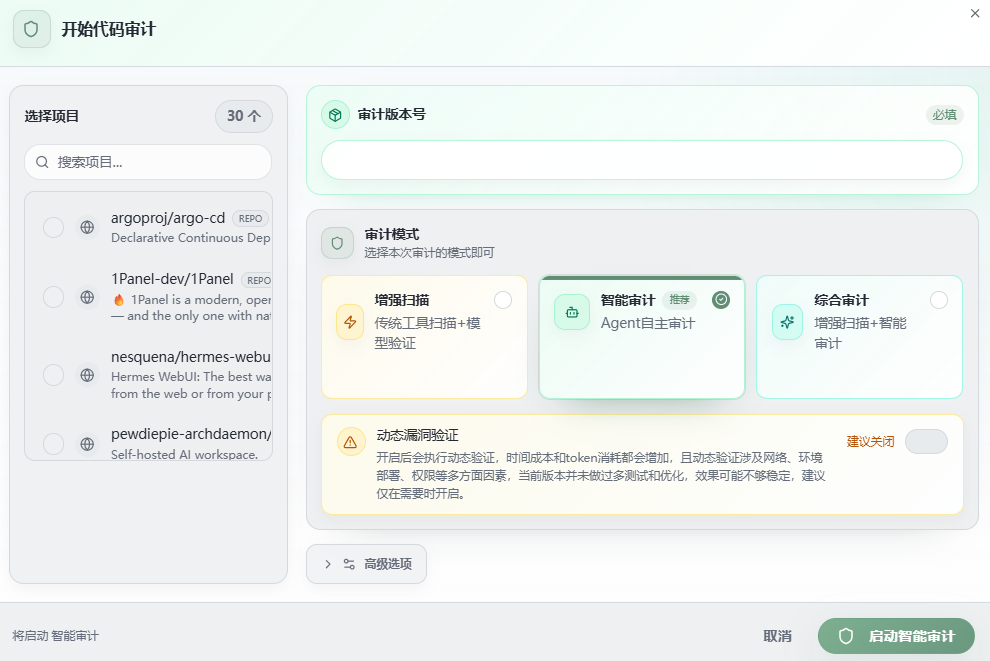The height and width of the screenshot is (661, 990).
Task: Click the globe icon next to 1Panel-dev/1Panel
Action: [87, 297]
